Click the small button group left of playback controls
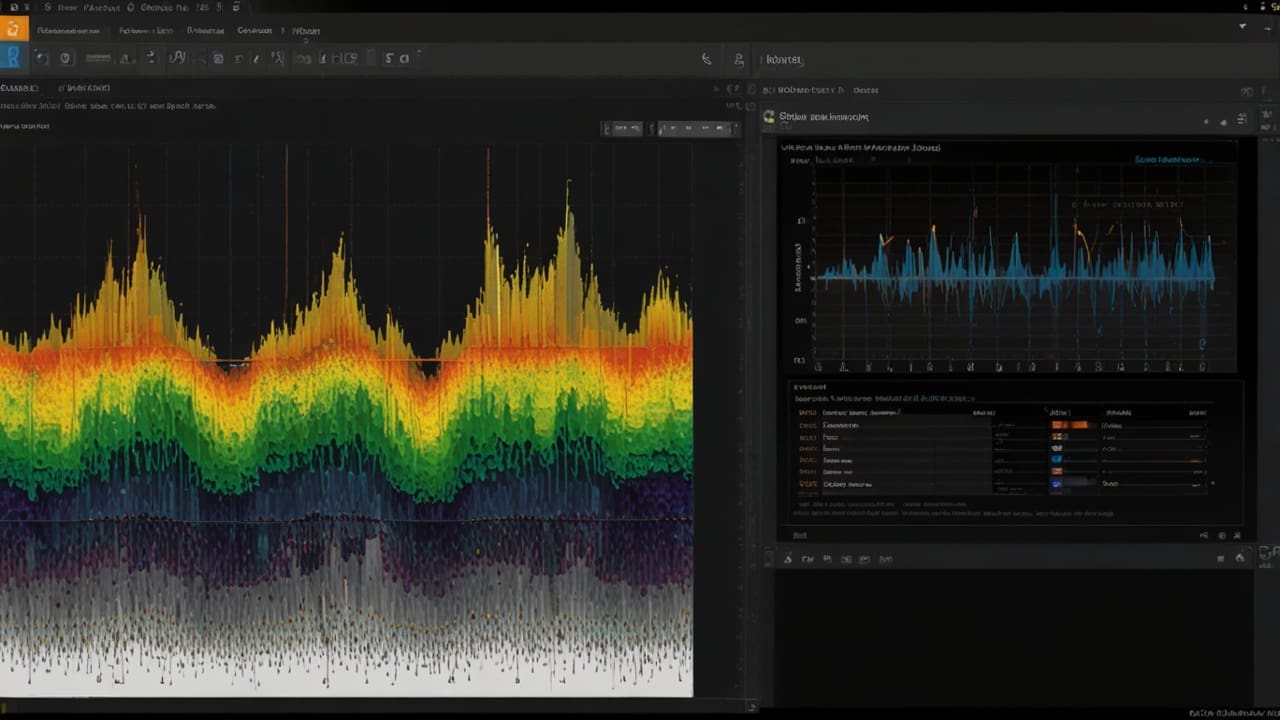Screen dimensions: 1280x720 point(622,128)
